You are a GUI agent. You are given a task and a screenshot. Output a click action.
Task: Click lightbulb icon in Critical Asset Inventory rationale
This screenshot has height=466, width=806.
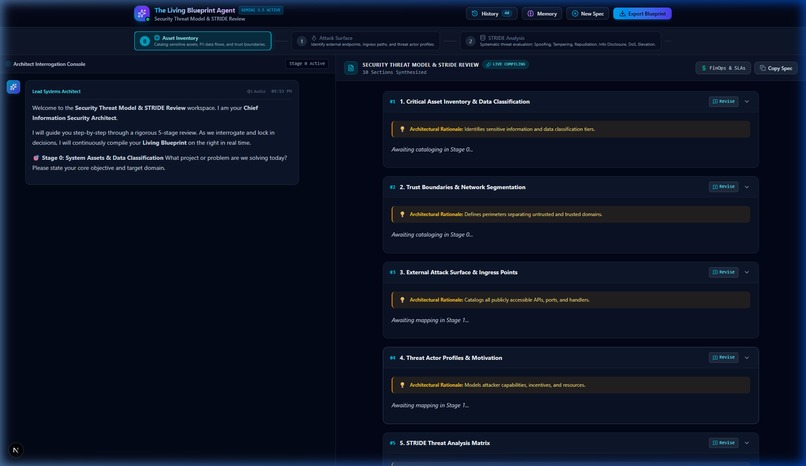coord(402,129)
